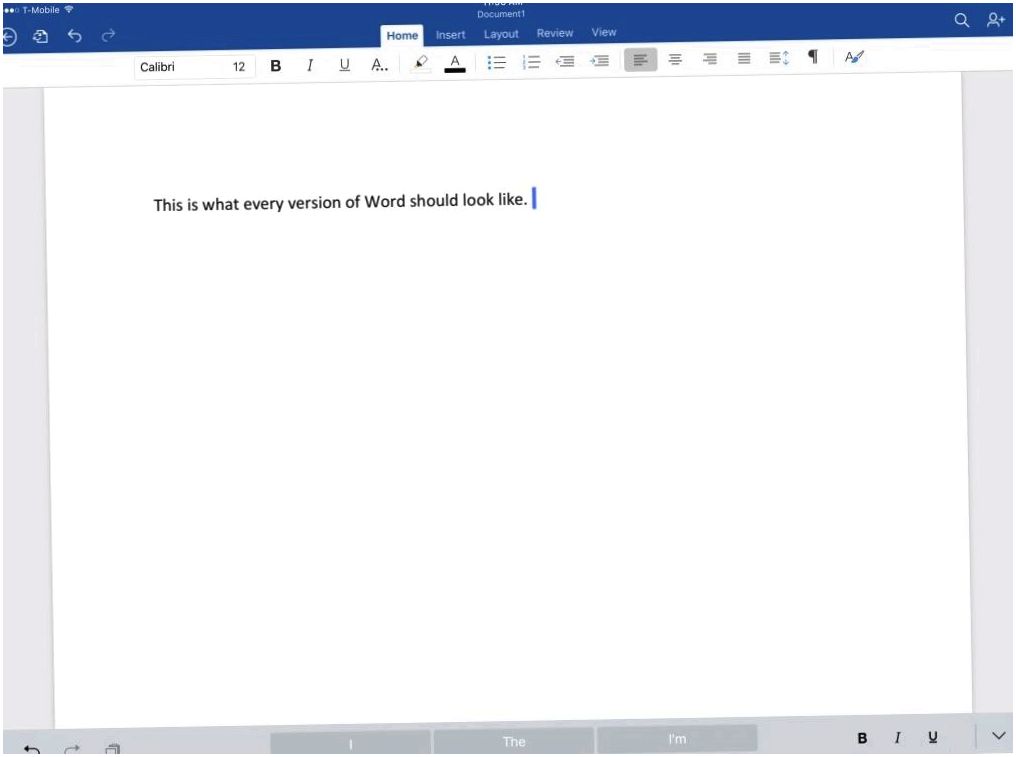Choose the "I" word suggestion

click(x=351, y=743)
